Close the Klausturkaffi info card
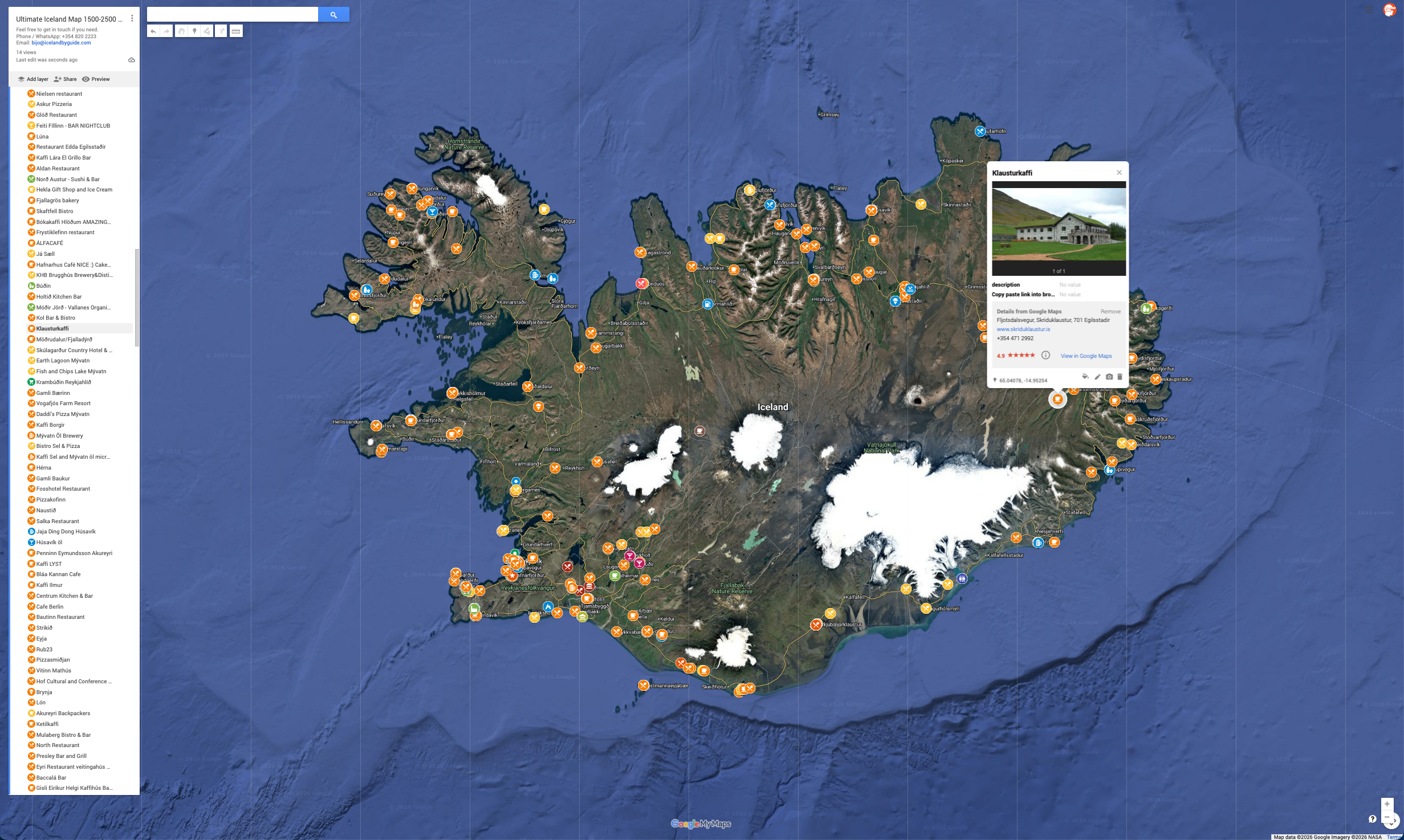Viewport: 1404px width, 840px height. (1119, 173)
